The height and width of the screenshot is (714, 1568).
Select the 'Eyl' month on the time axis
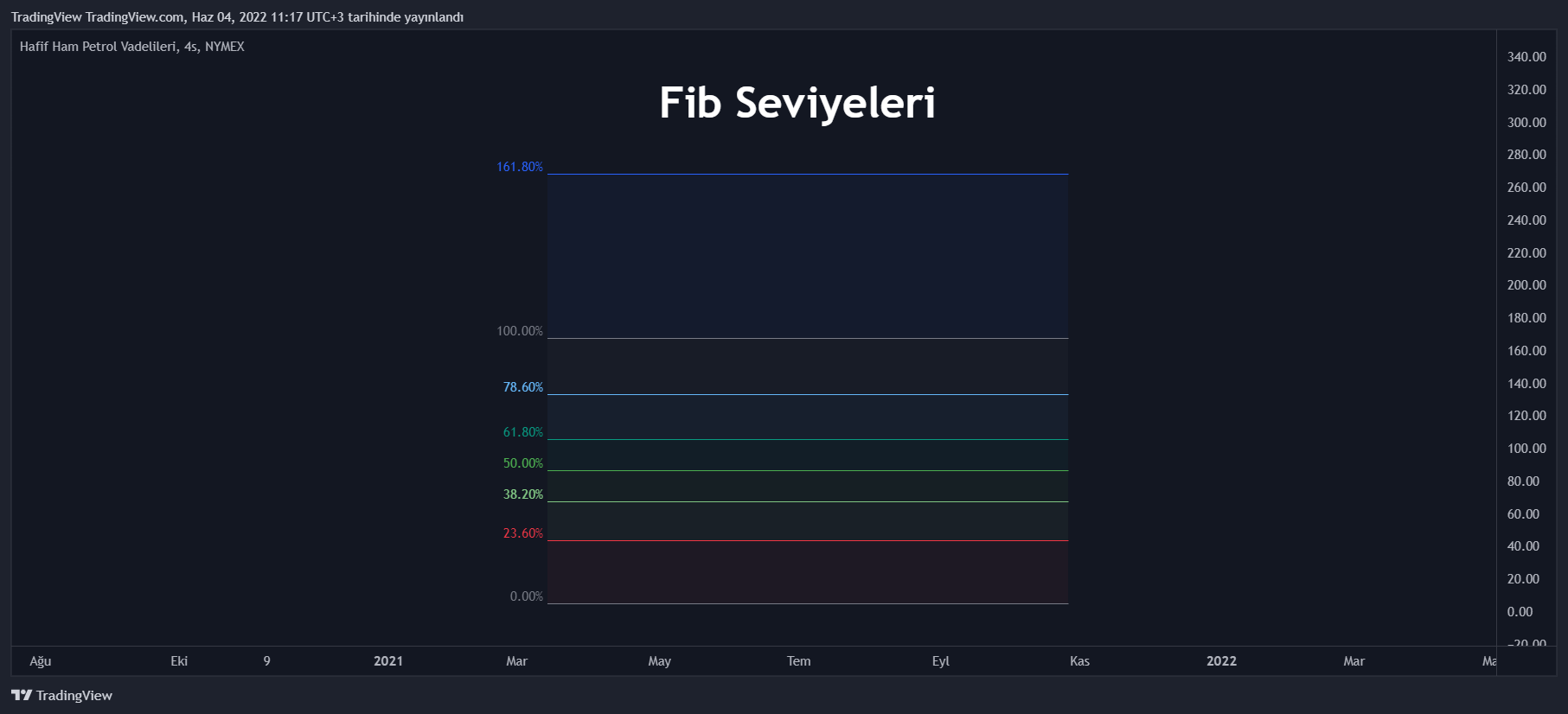(x=940, y=661)
